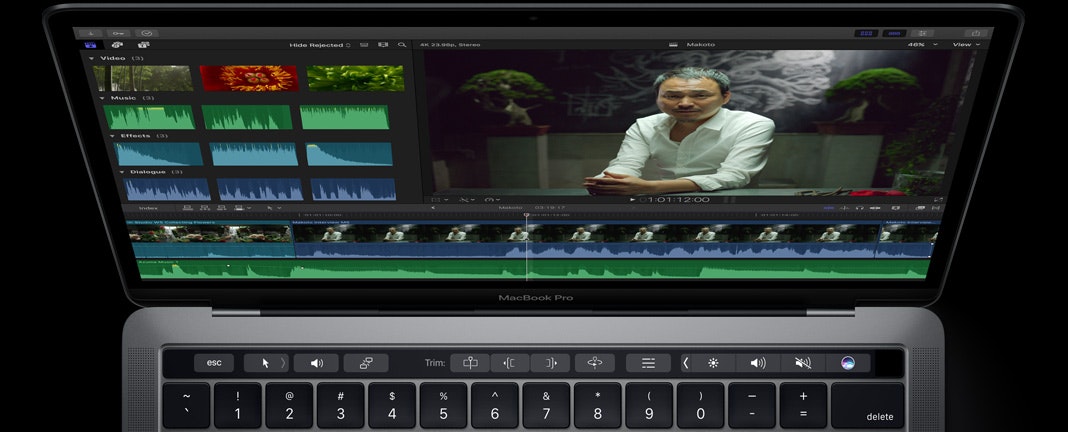The height and width of the screenshot is (432, 1068).
Task: Play the viewer at 1:01:12:00
Action: (x=633, y=200)
